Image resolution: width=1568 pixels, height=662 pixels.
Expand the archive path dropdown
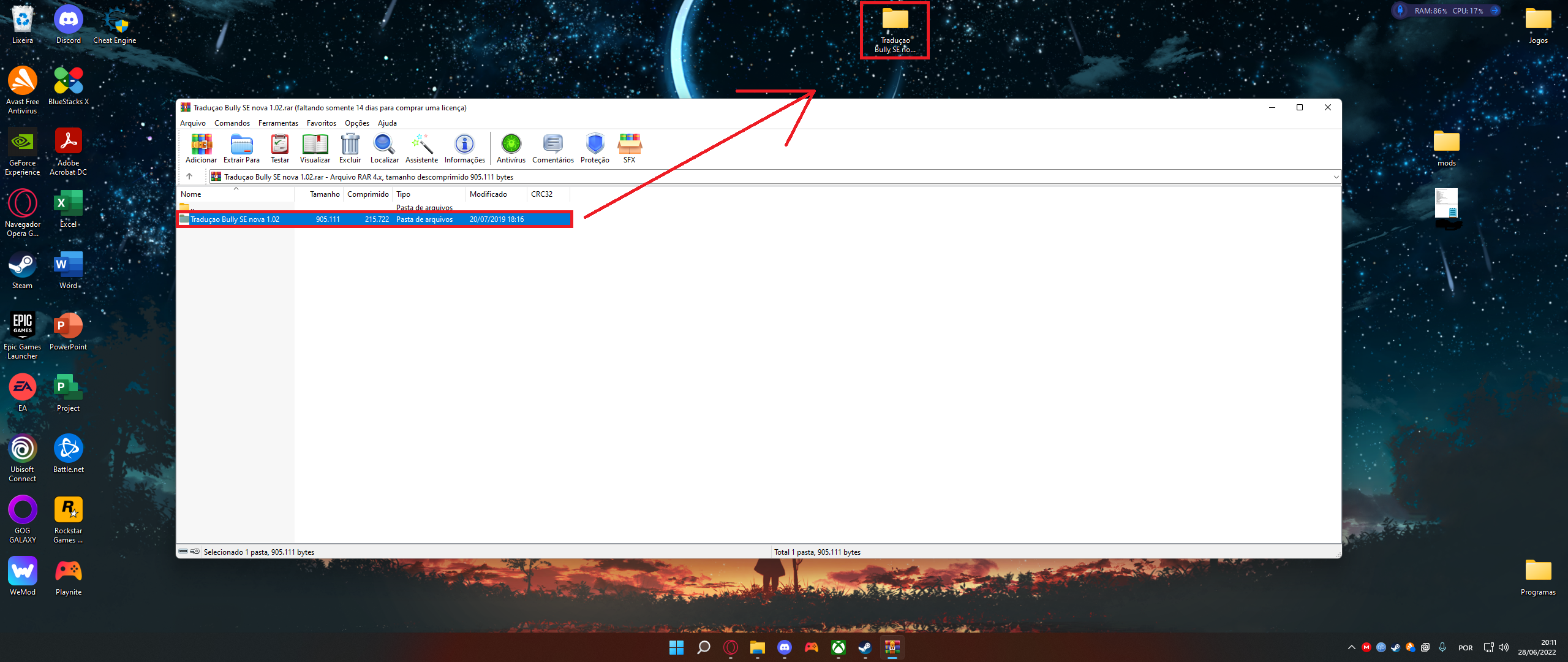(x=1336, y=177)
